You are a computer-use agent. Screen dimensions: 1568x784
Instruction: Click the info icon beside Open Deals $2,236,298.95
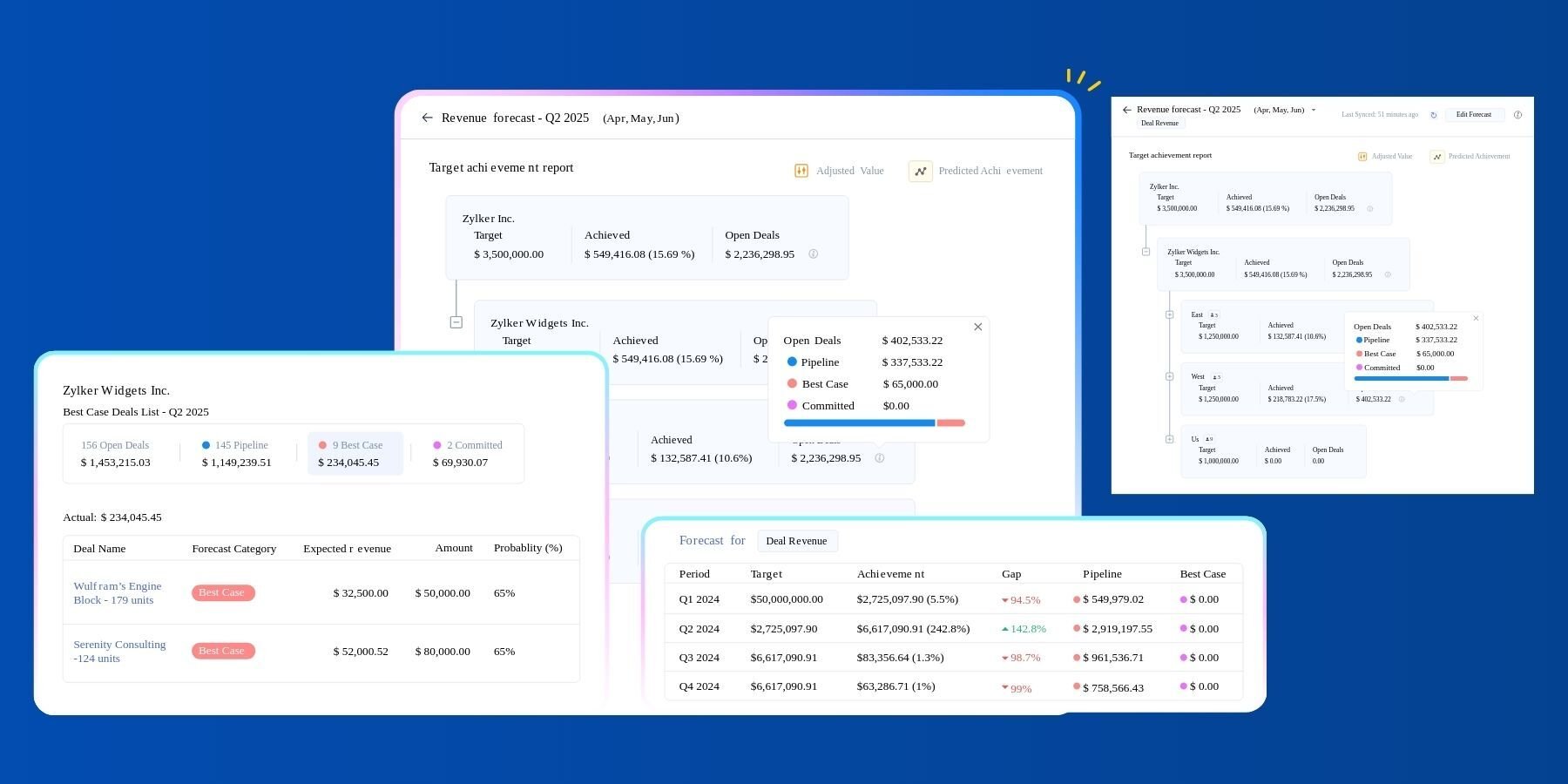(x=814, y=254)
